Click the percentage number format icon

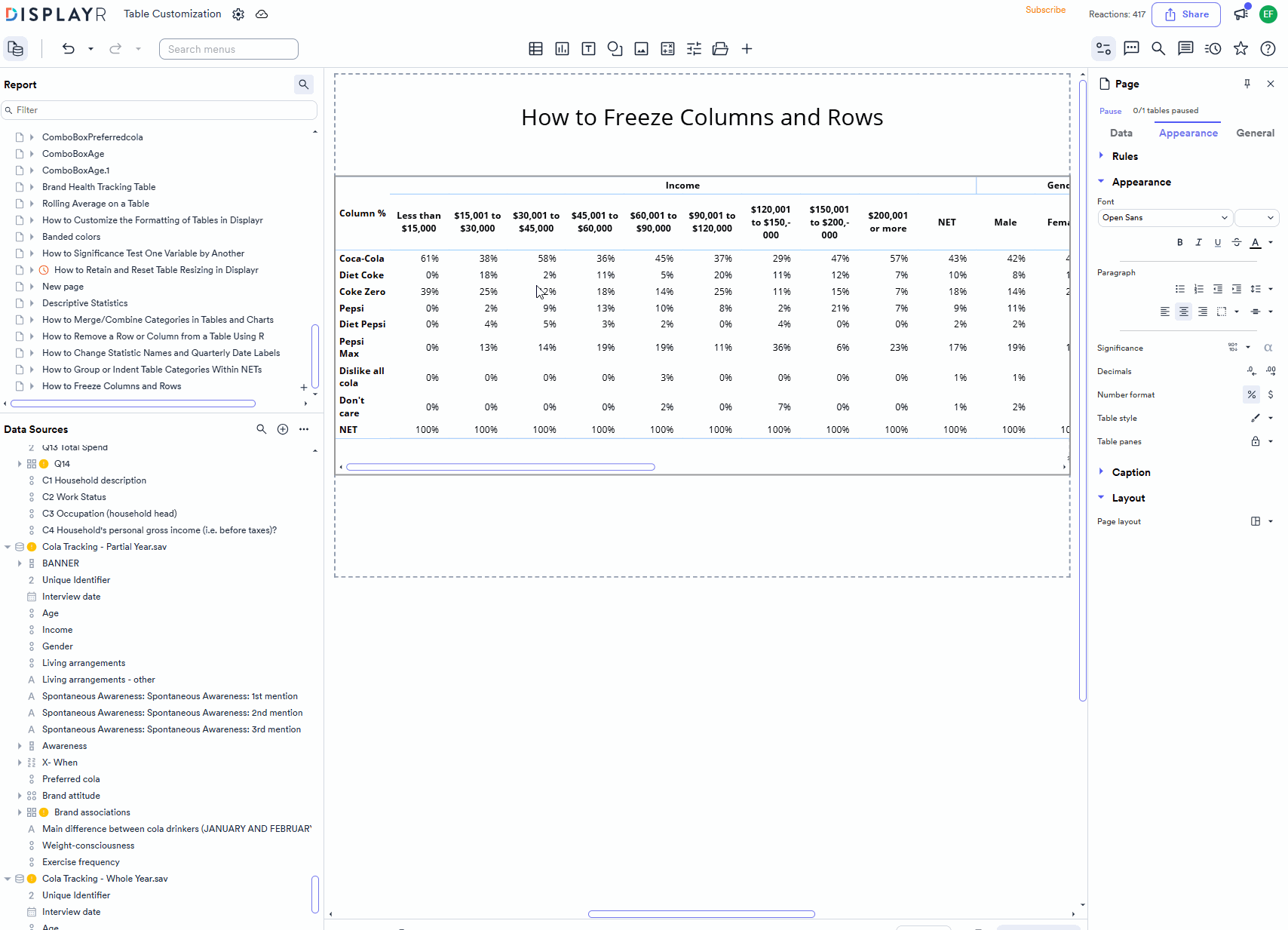(x=1252, y=394)
